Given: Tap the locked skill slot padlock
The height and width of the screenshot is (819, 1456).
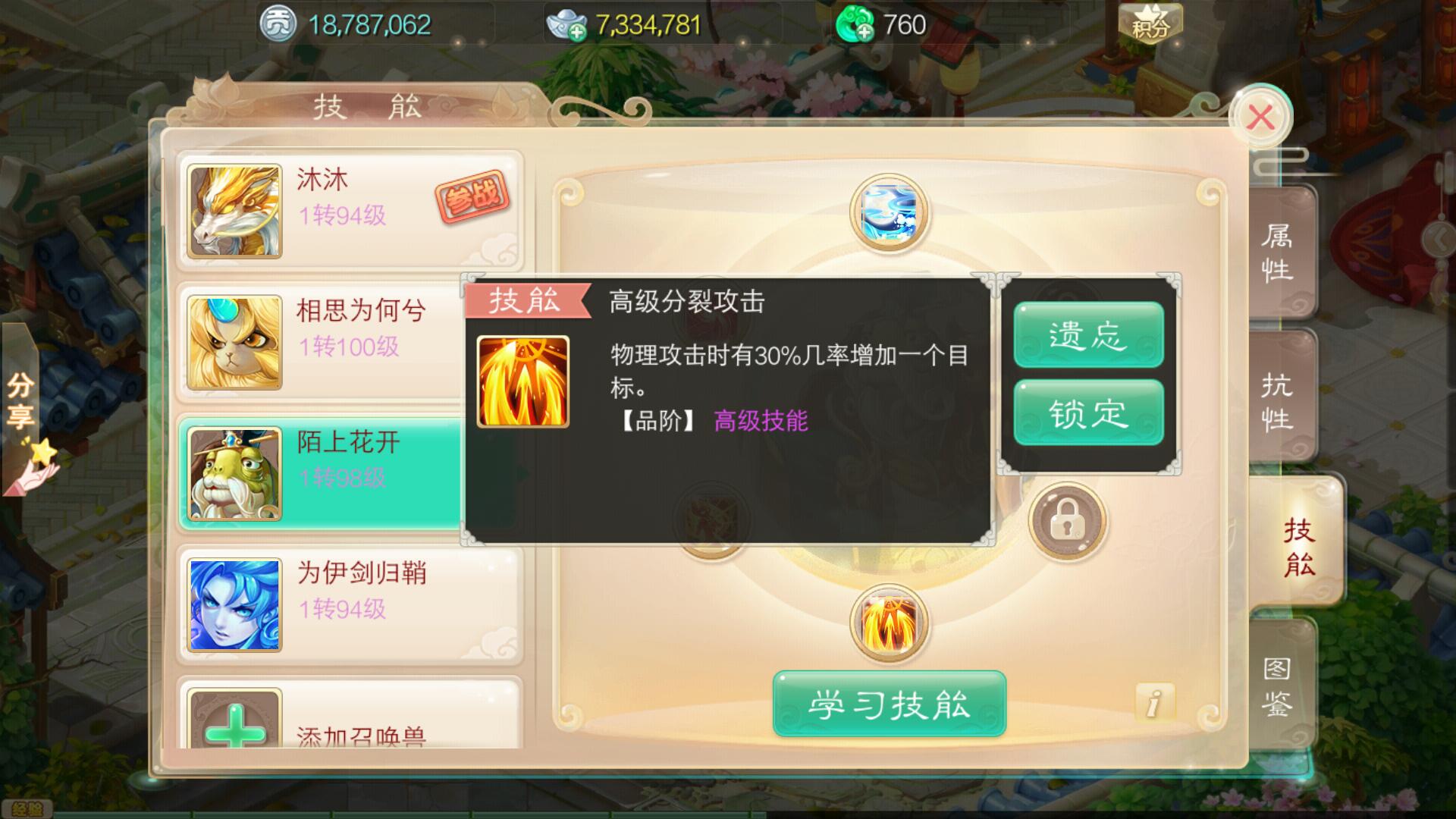Looking at the screenshot, I should 1067,522.
